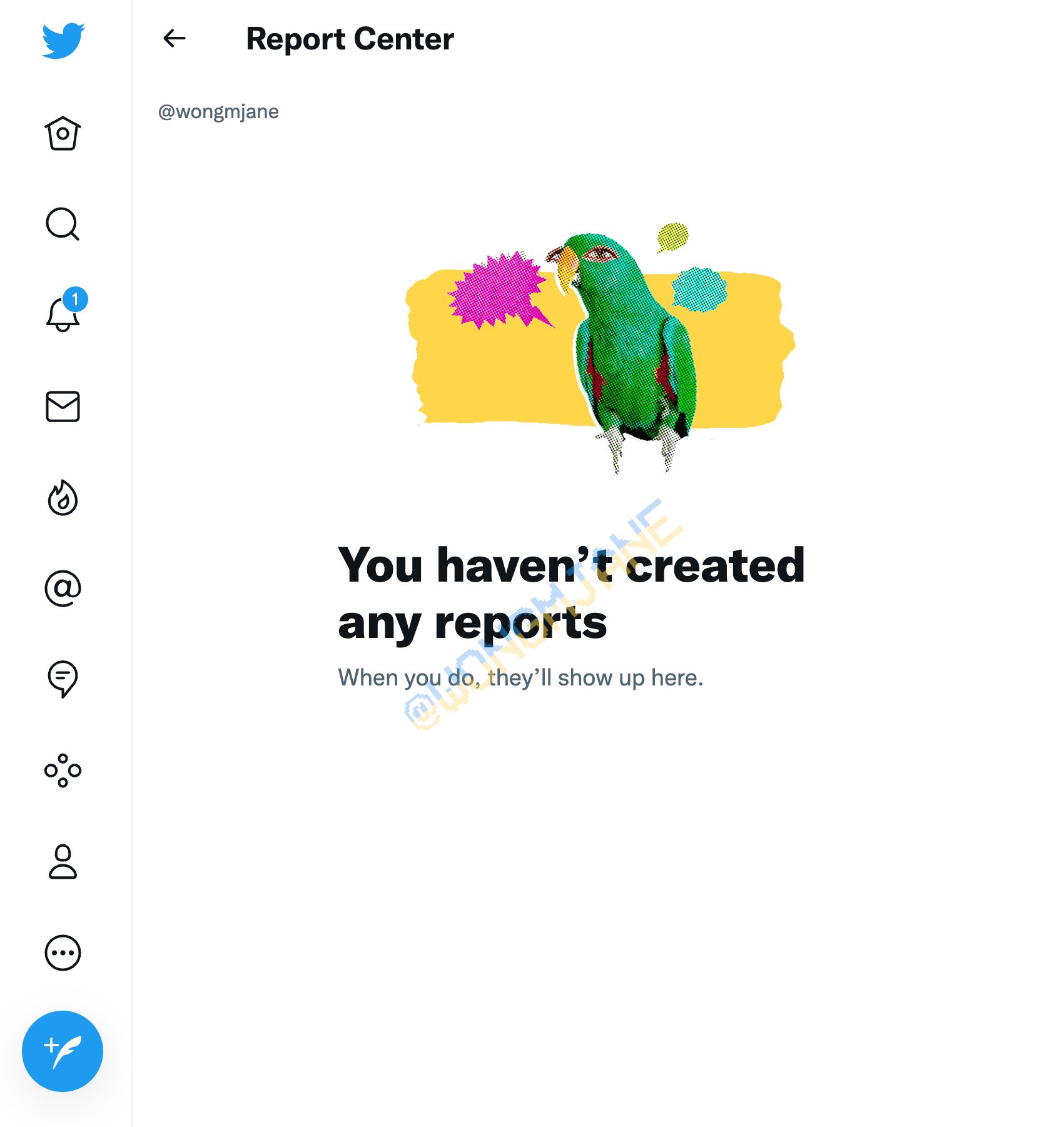
Task: Click the "When you do, they'll show up here." text
Action: [x=520, y=677]
